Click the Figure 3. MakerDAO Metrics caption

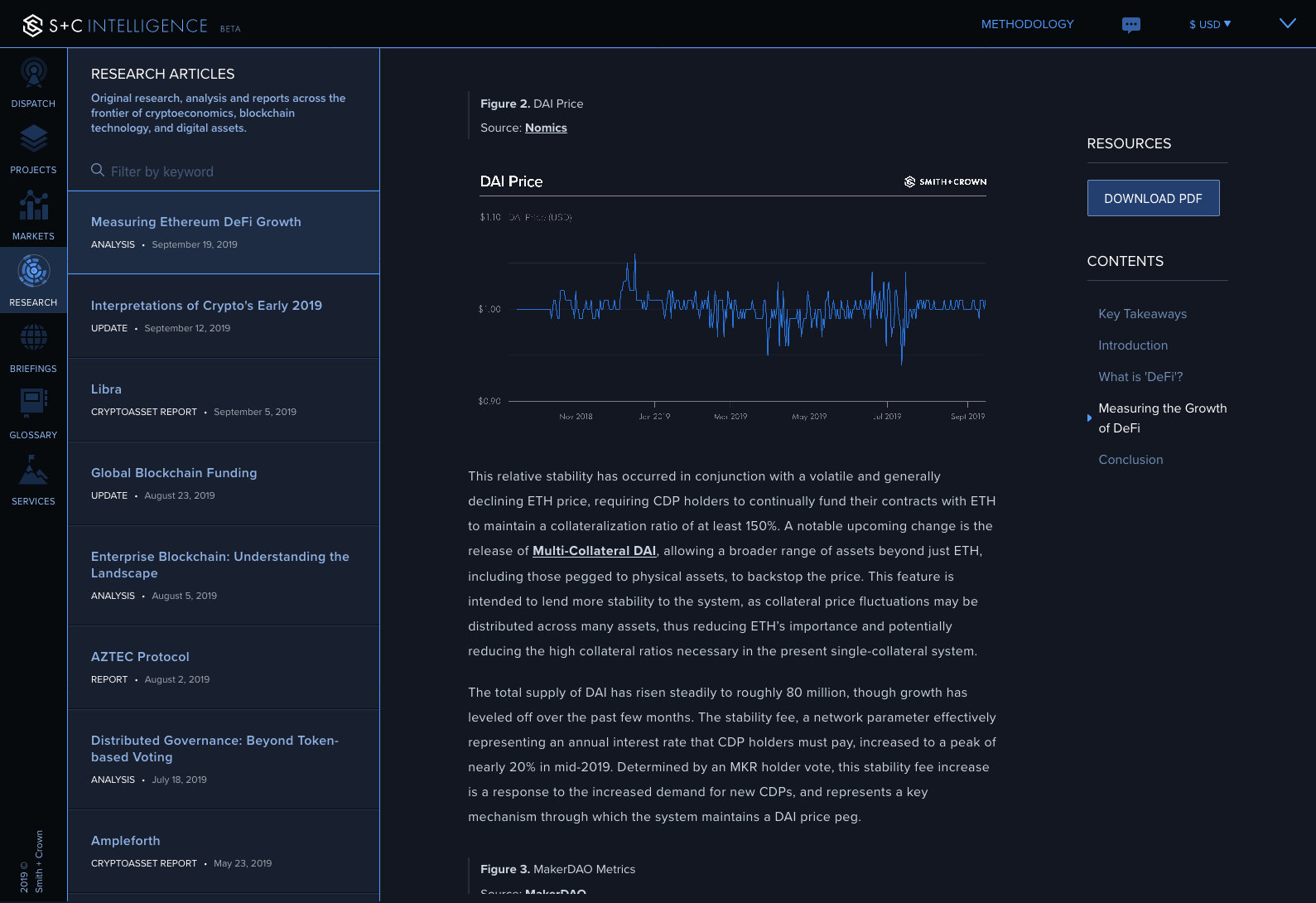coord(557,869)
